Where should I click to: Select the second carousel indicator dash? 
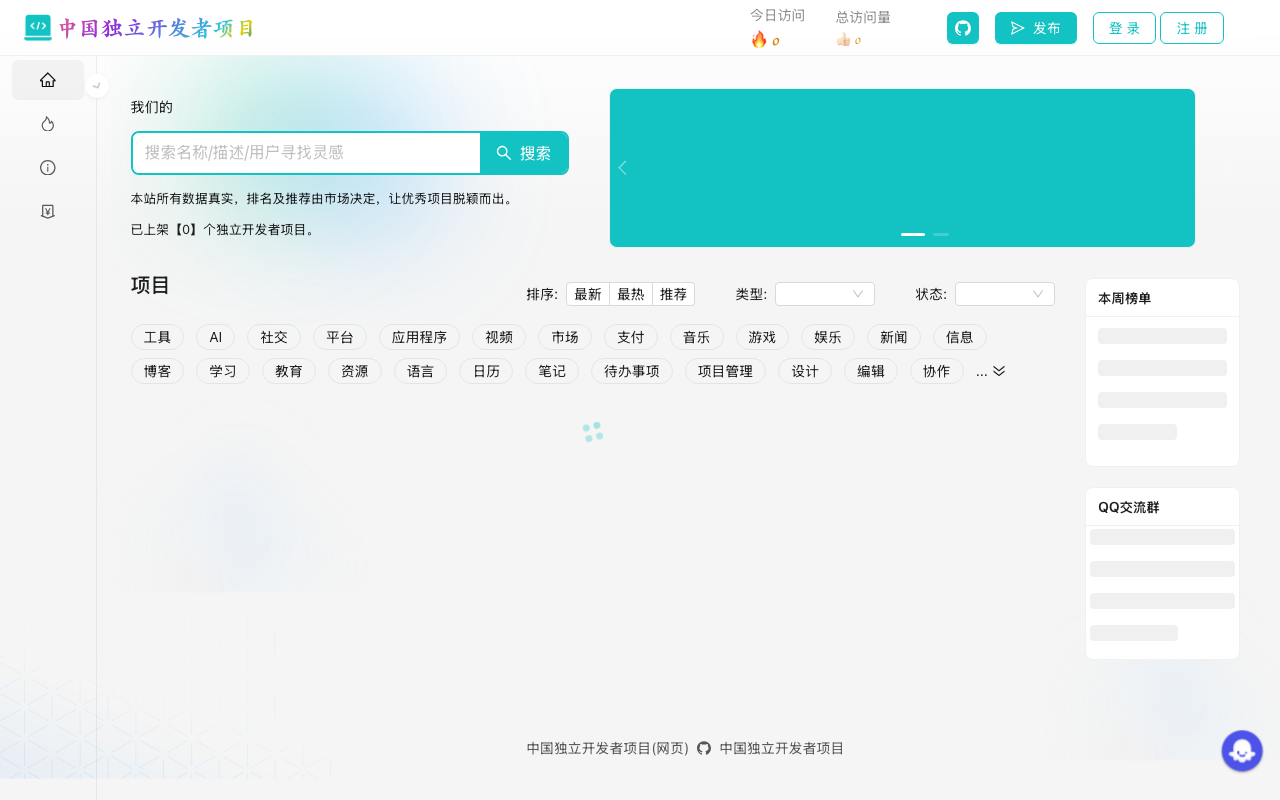click(941, 234)
